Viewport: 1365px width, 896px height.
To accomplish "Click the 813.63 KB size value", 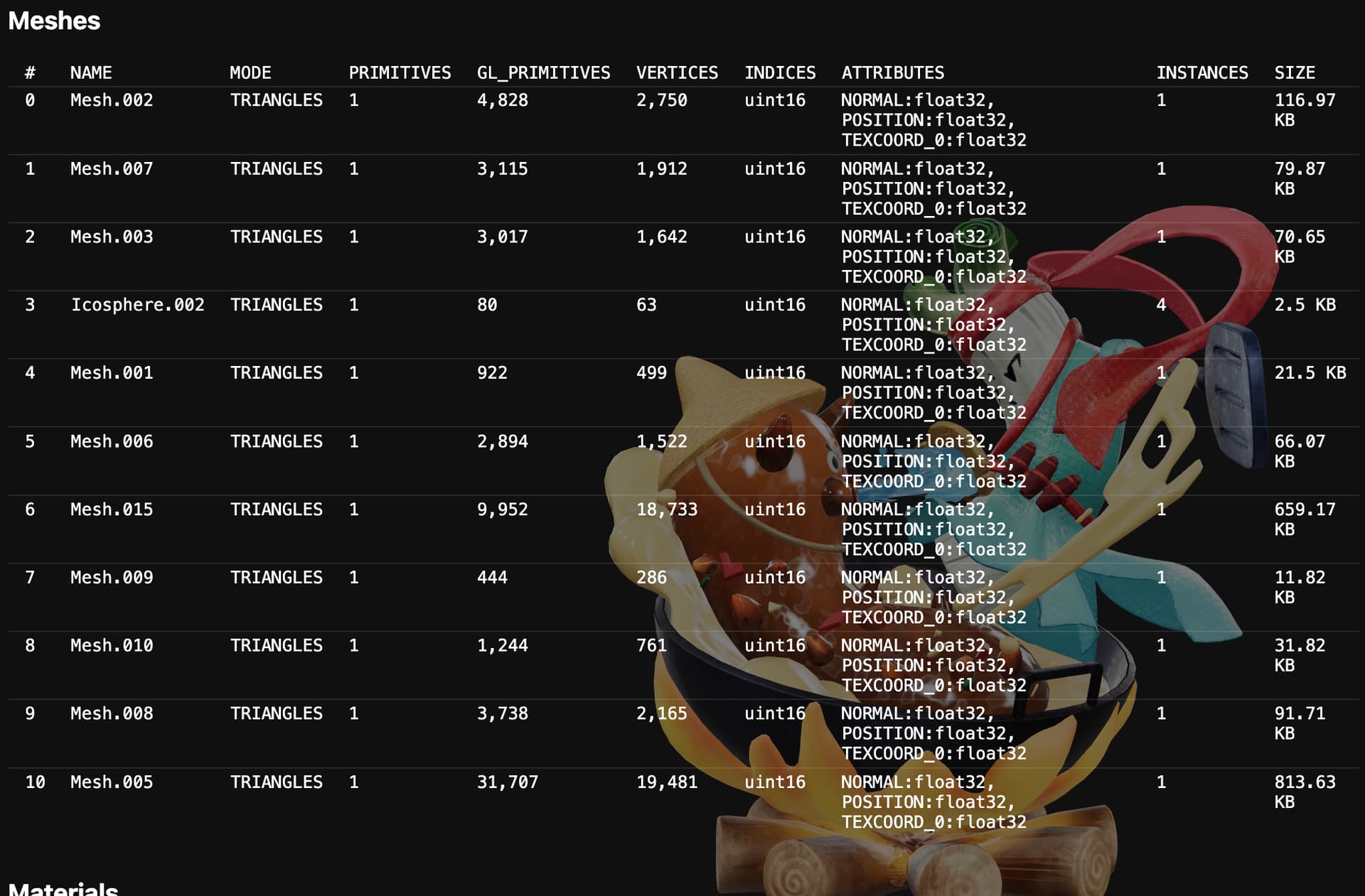I will [1305, 792].
